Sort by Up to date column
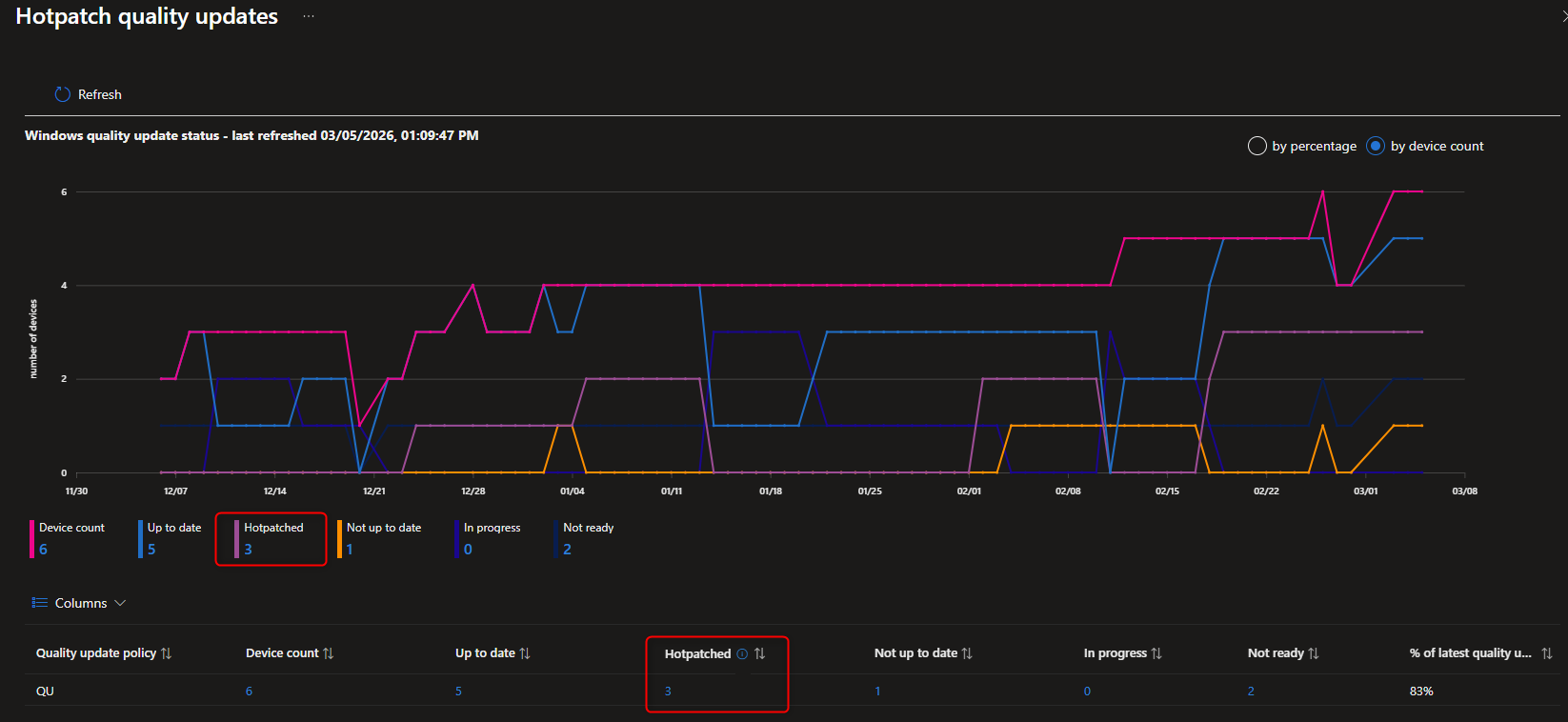Viewport: 1568px width, 722px height. point(525,653)
